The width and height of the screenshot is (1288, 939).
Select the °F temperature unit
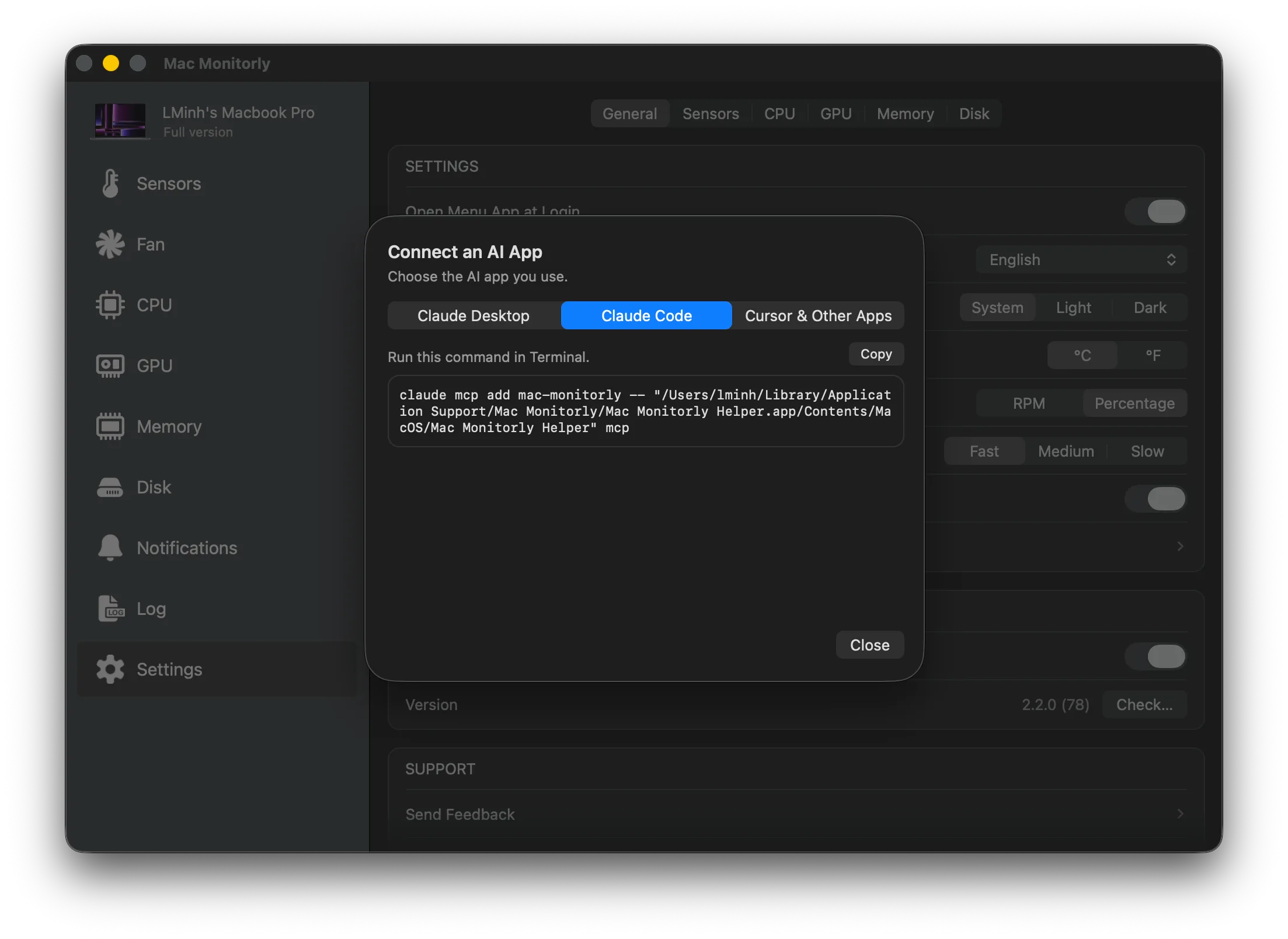point(1153,355)
